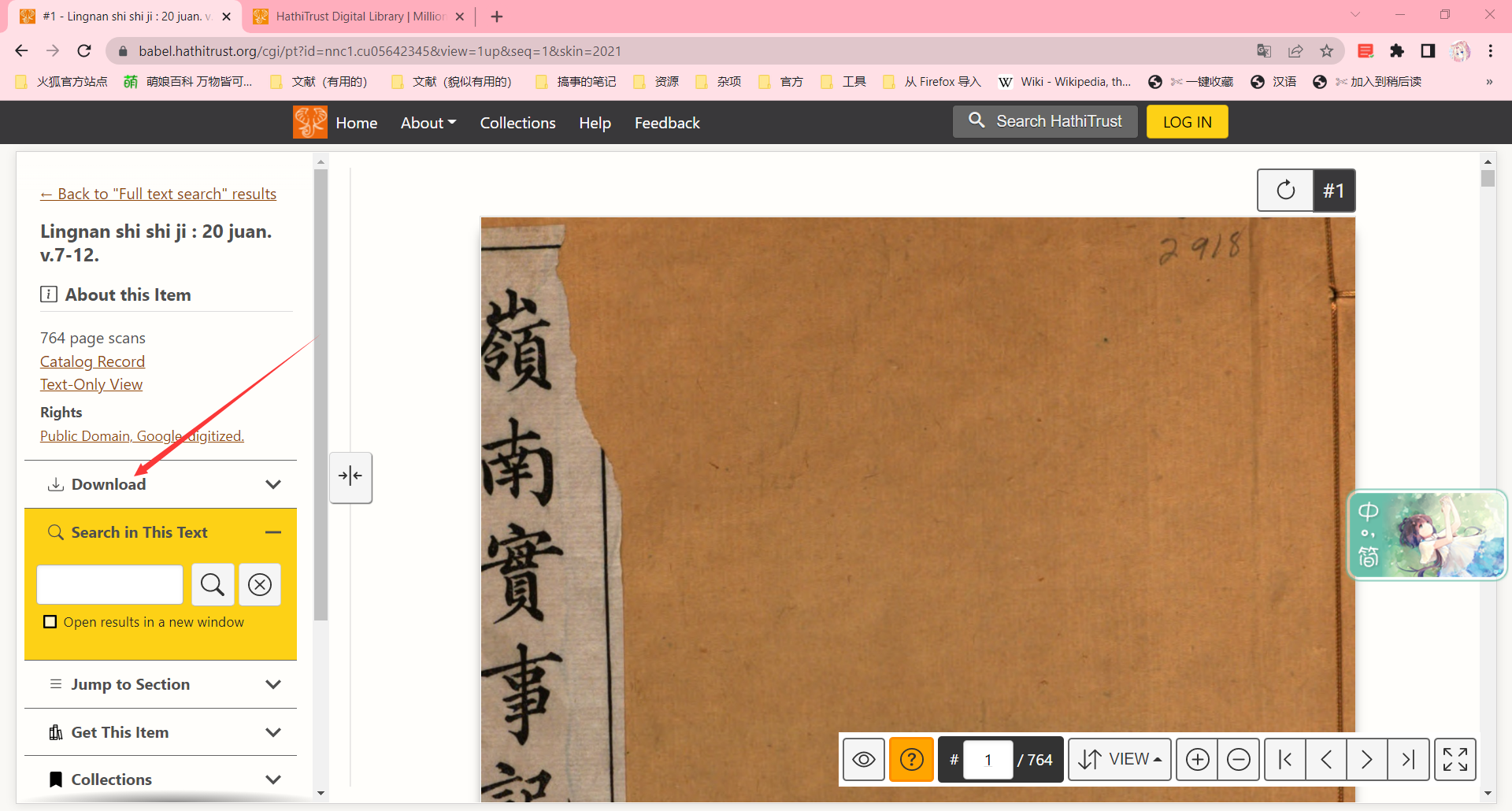This screenshot has width=1512, height=811.
Task: Check Open results in a new window
Action: 50,622
